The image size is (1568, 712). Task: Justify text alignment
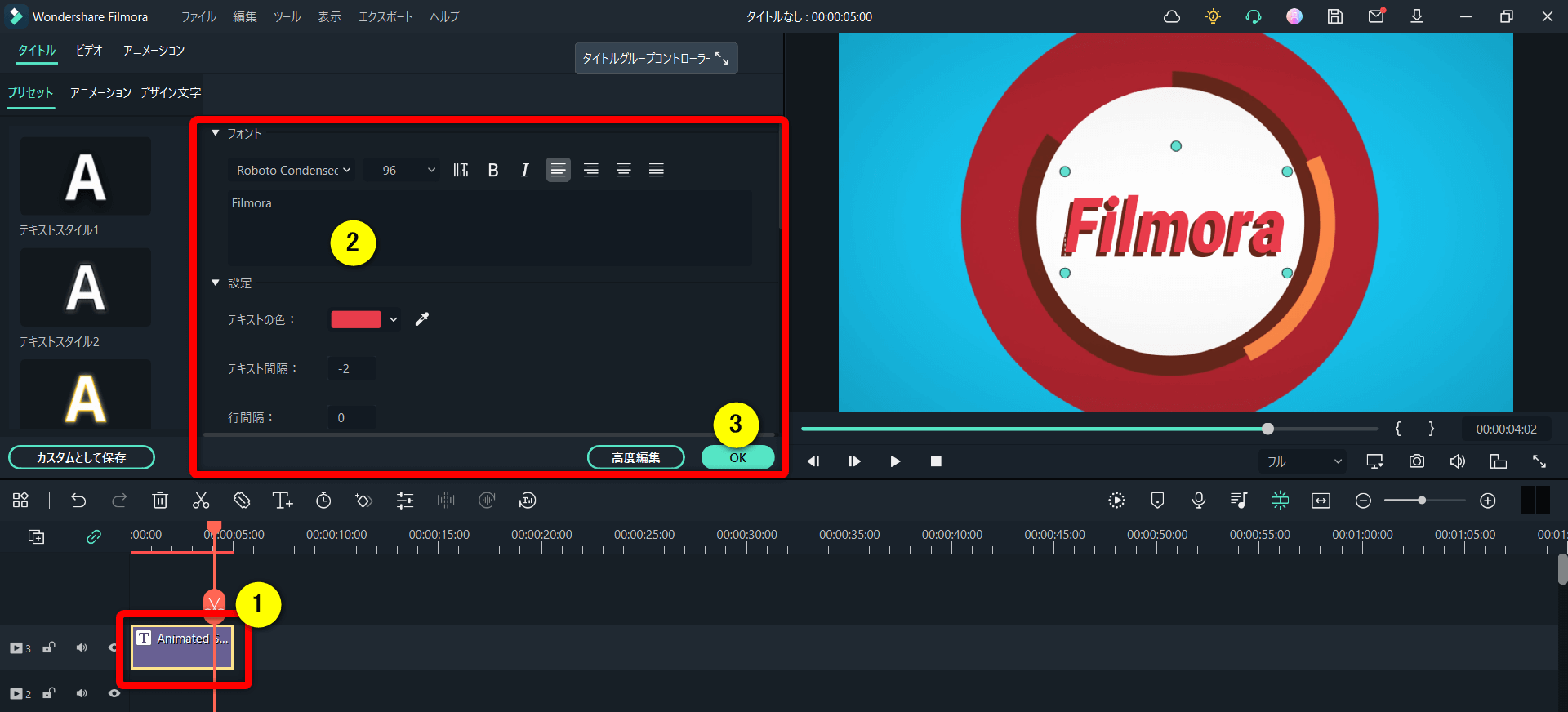pos(657,170)
